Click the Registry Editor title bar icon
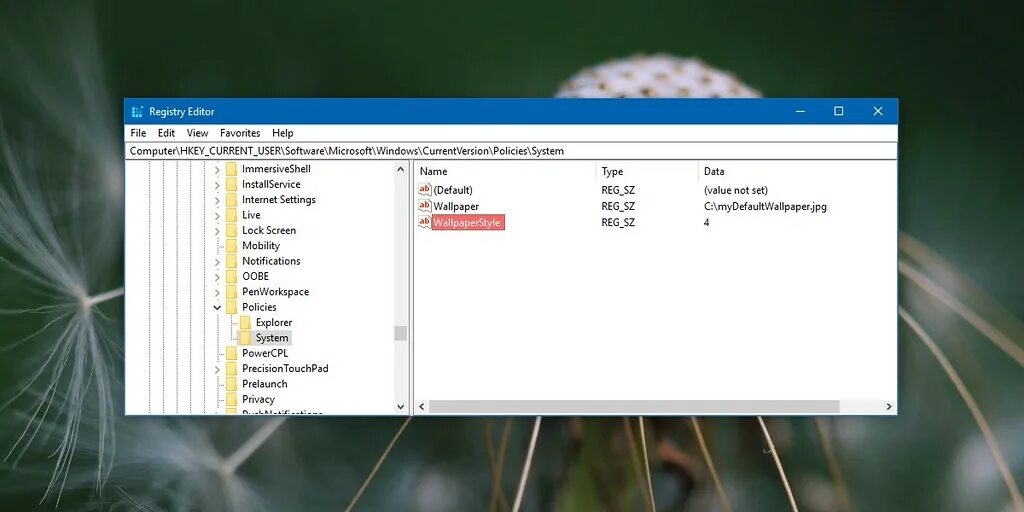 (137, 112)
